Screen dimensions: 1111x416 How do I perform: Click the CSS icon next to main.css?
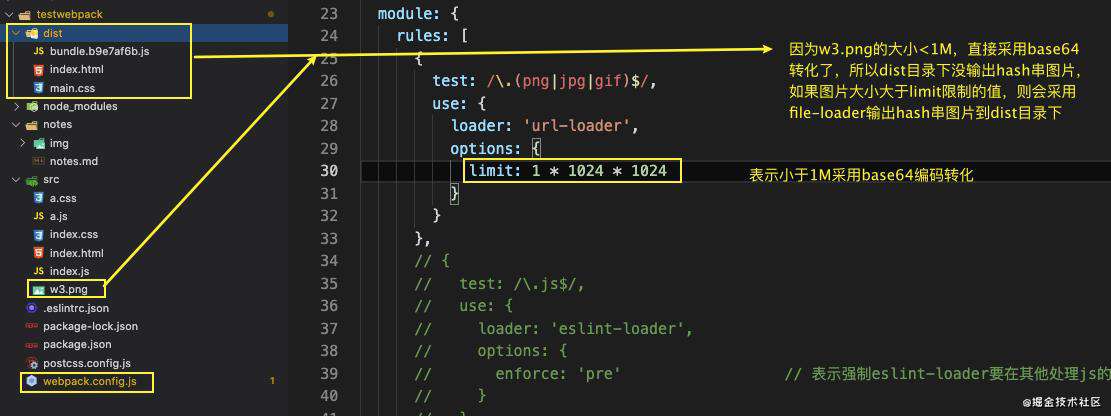coord(38,88)
